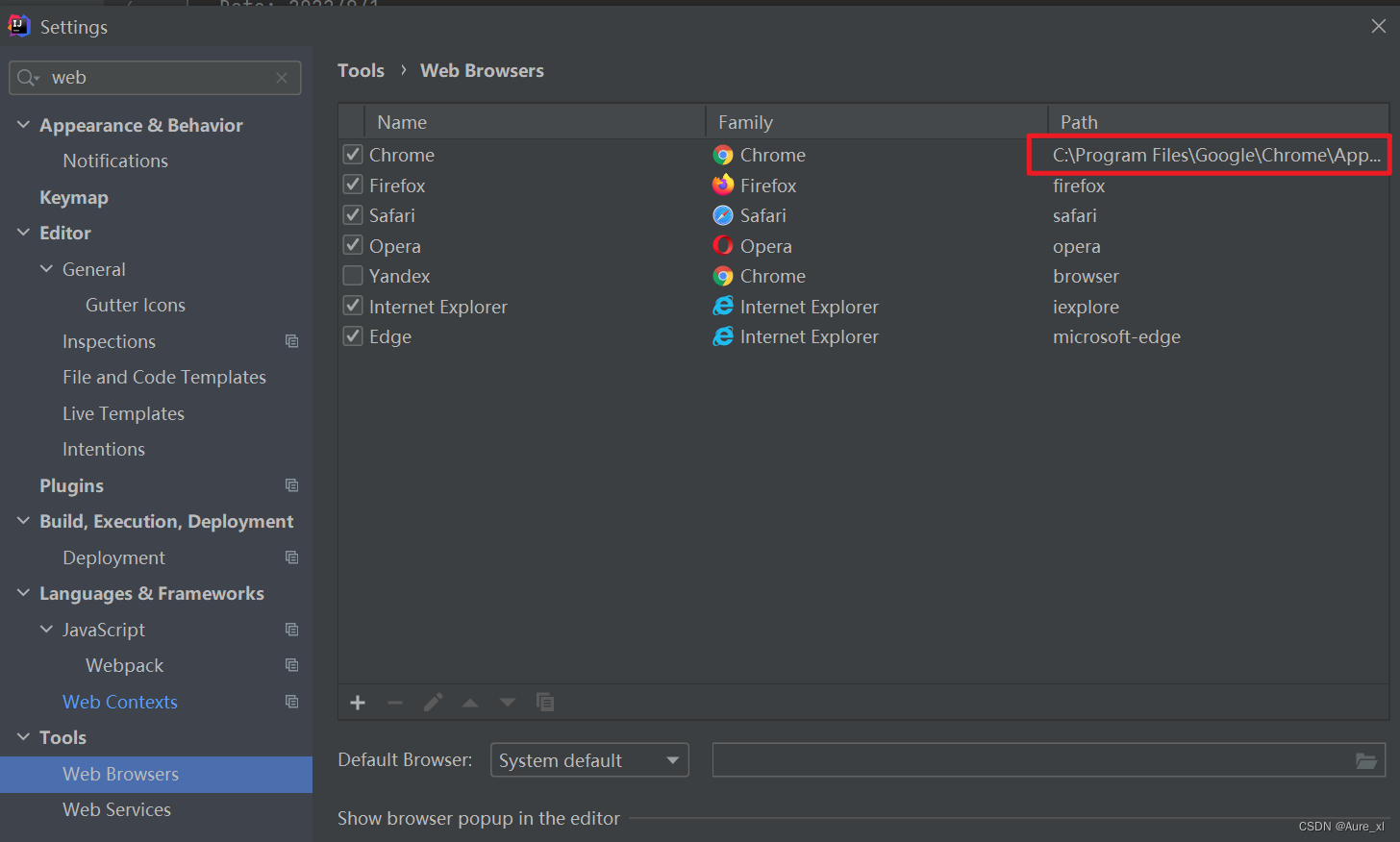This screenshot has height=842, width=1400.
Task: Uncheck the Safari browser checkbox
Action: (353, 215)
